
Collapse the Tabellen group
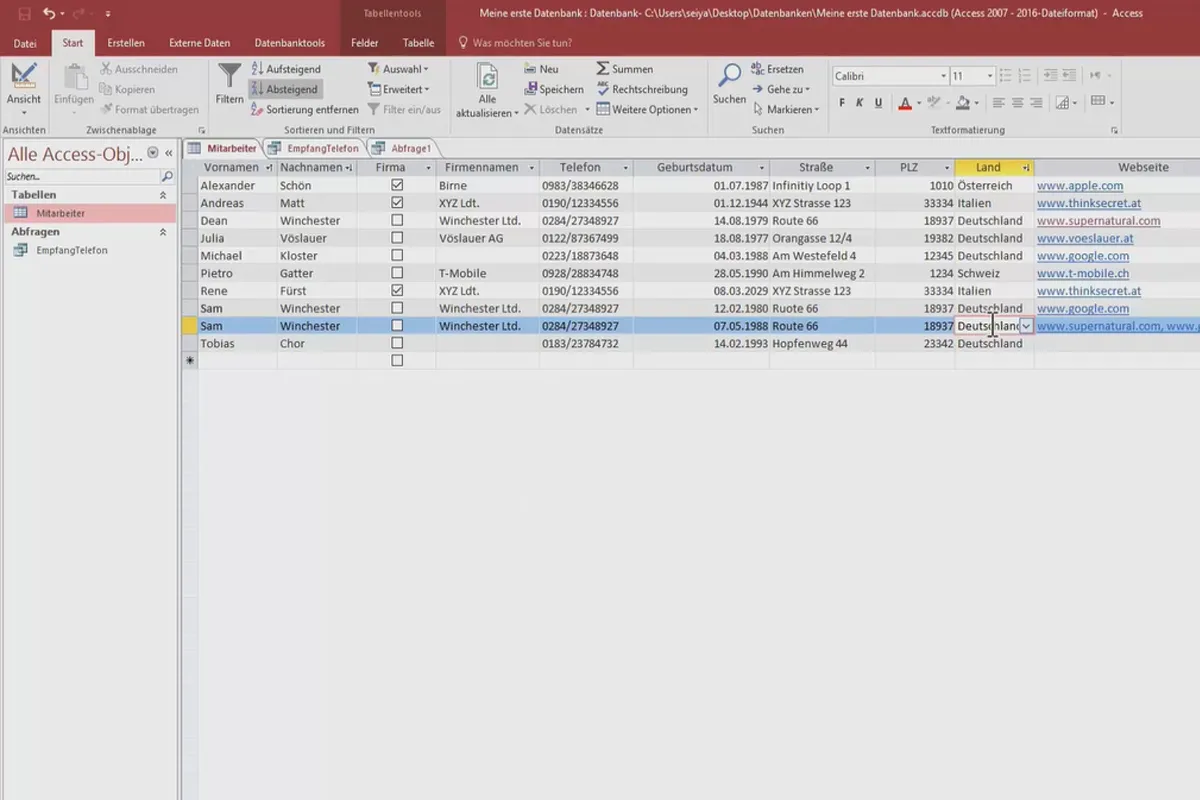(x=163, y=195)
